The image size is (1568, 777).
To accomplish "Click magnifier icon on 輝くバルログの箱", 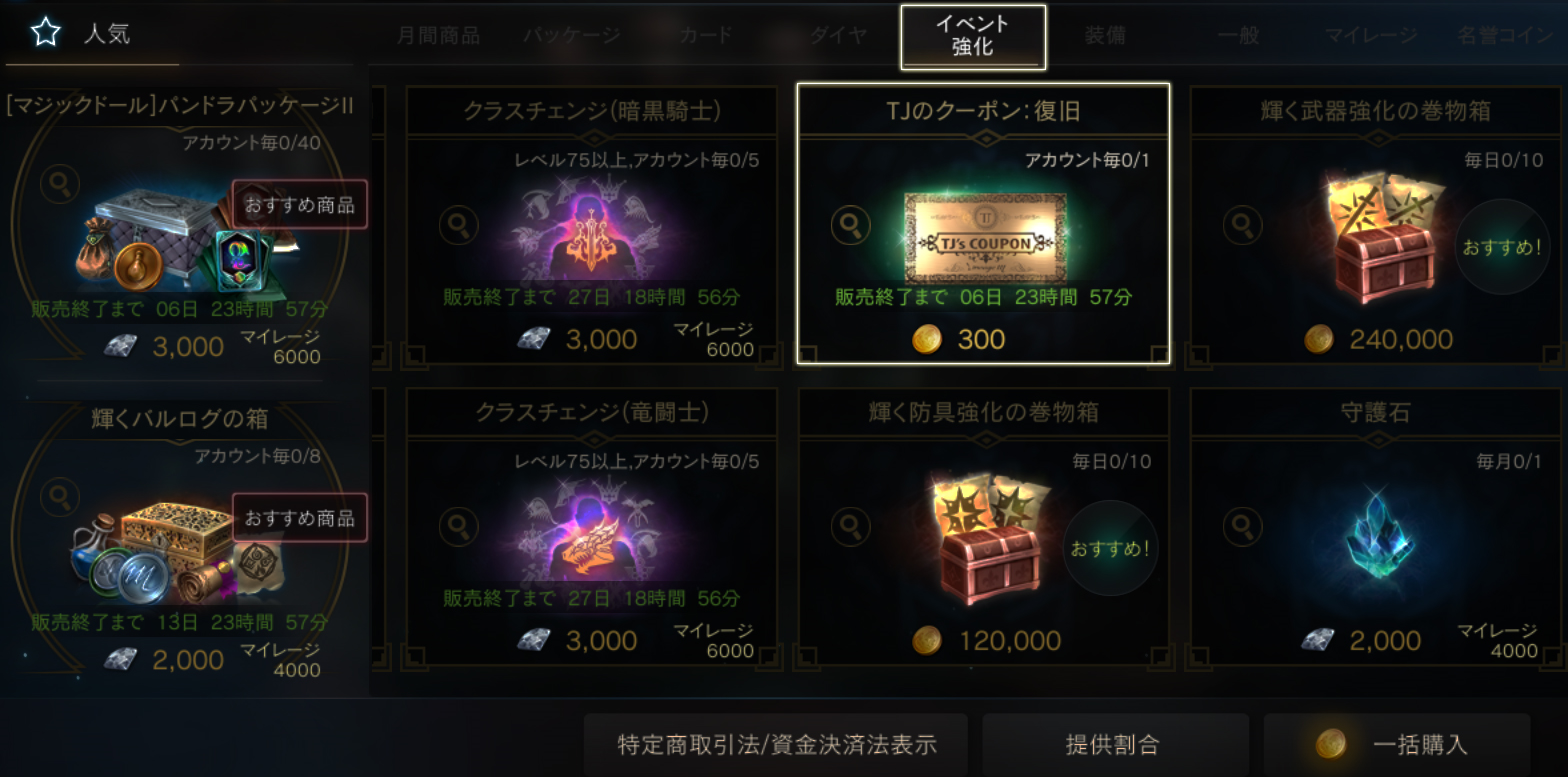I will (x=60, y=497).
